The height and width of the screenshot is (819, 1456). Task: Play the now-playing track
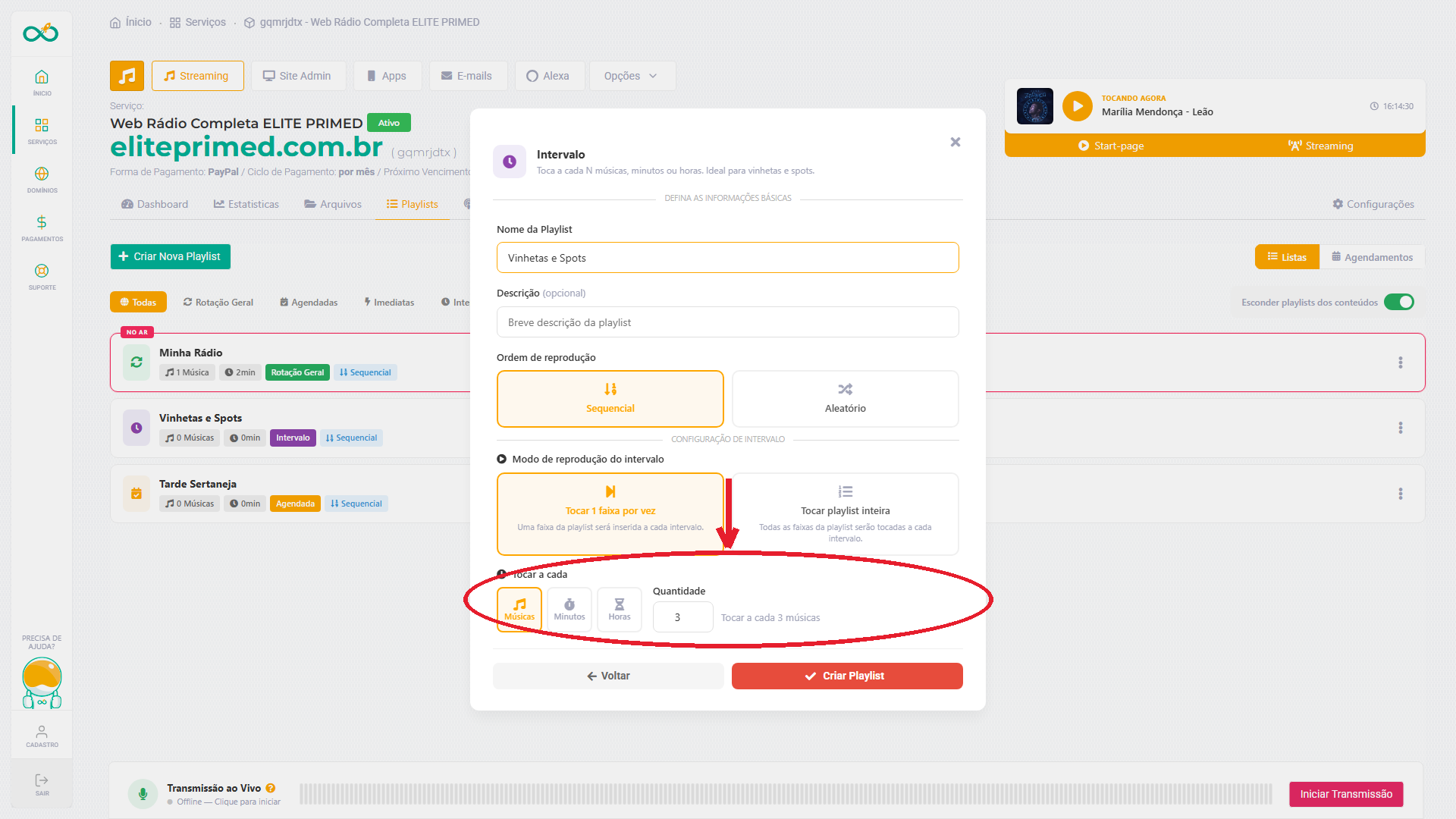(1077, 106)
